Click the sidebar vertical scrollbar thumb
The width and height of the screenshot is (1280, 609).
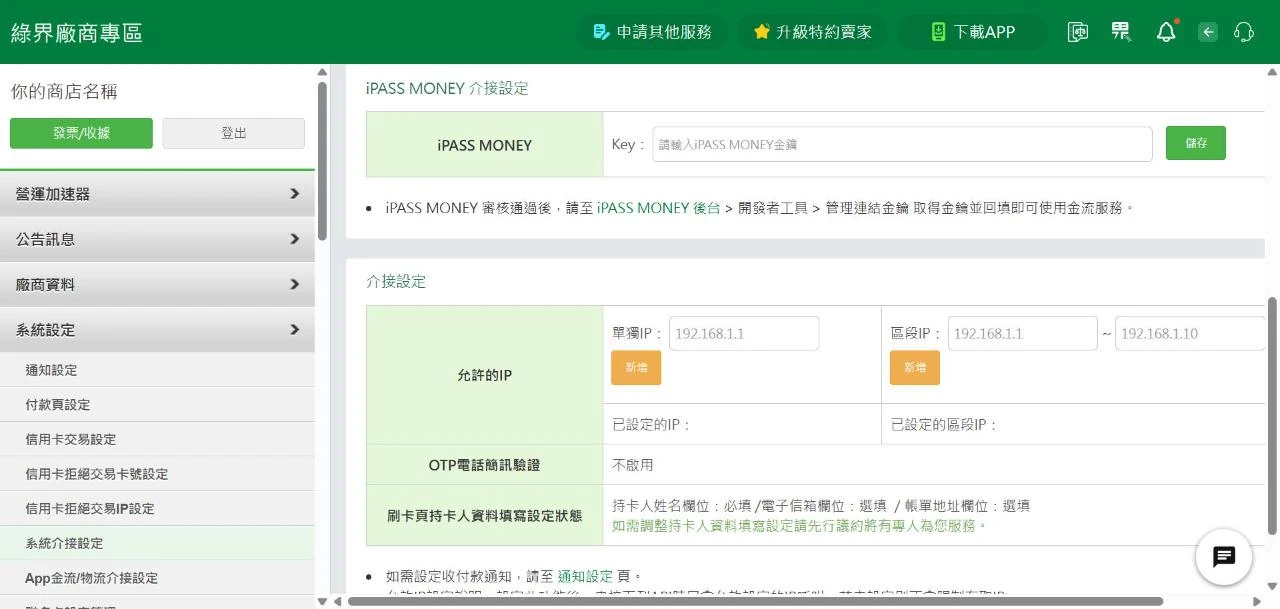pyautogui.click(x=322, y=160)
